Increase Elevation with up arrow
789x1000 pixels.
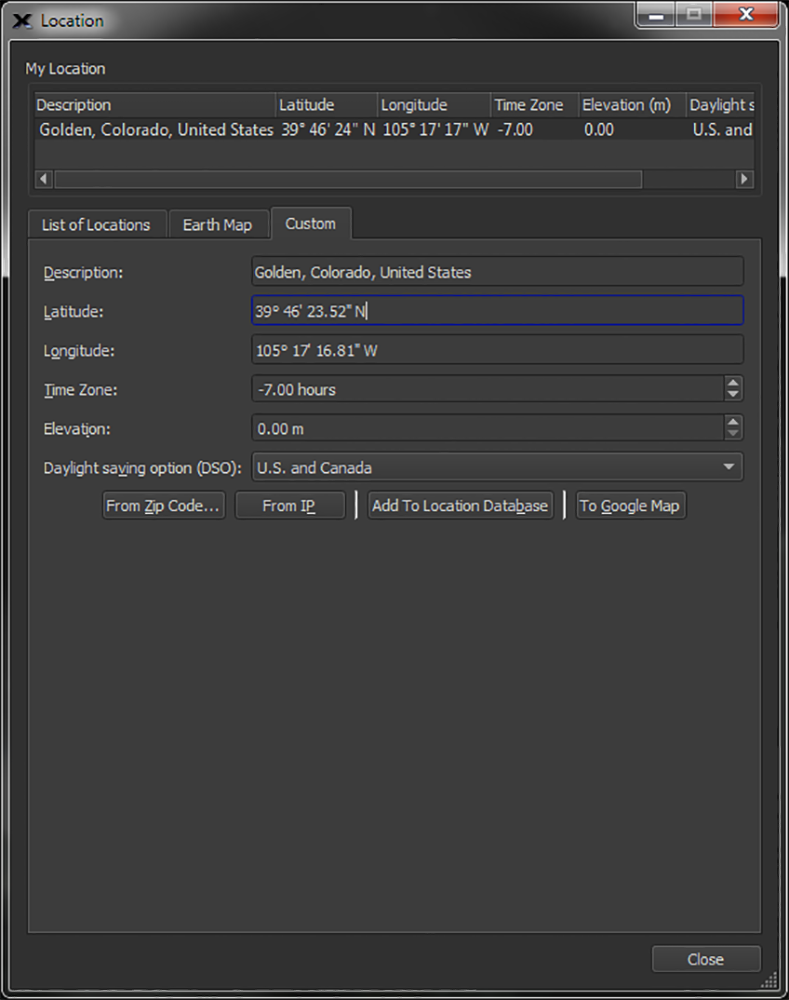(x=733, y=422)
